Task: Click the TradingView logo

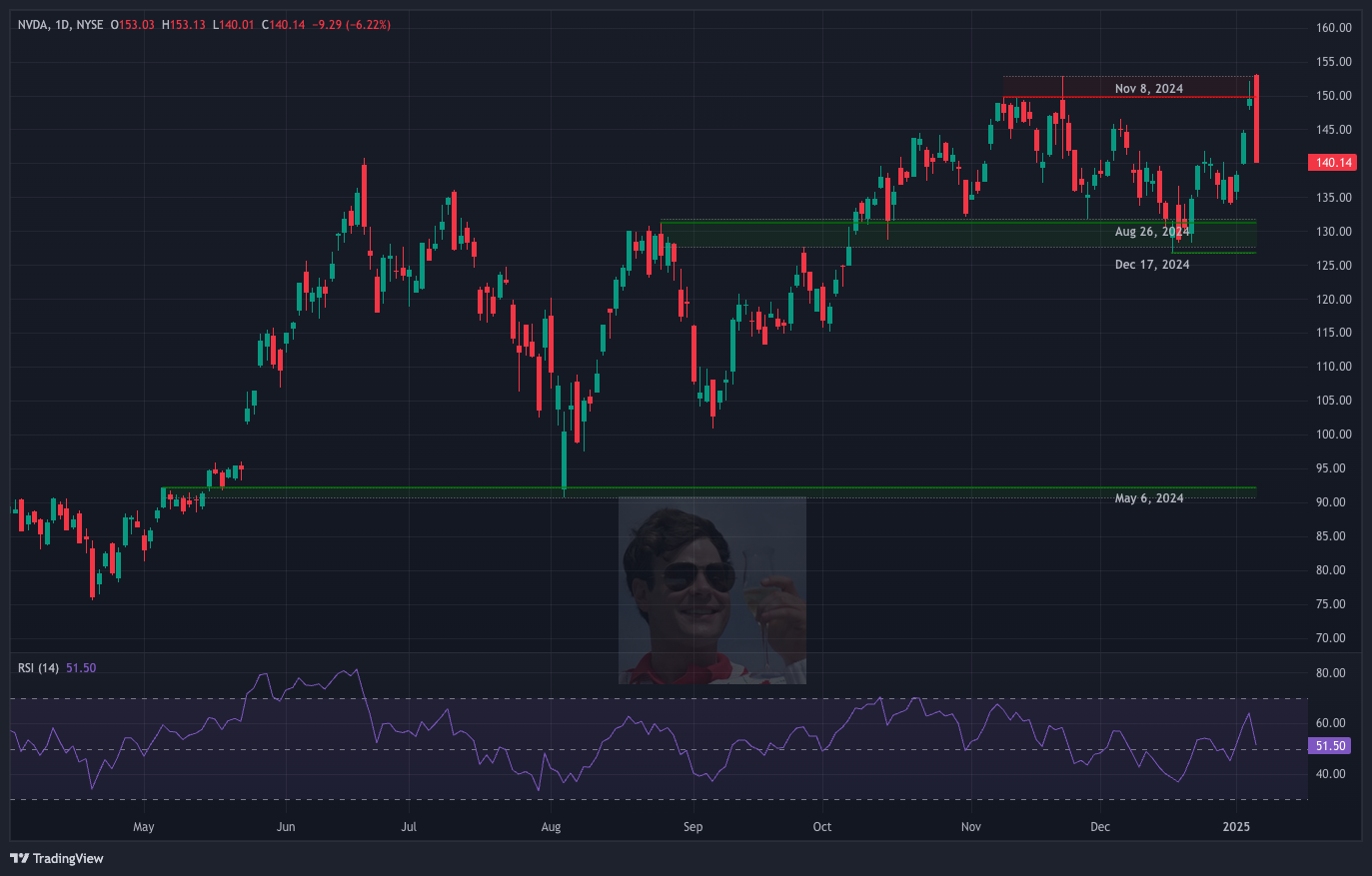Action: (x=57, y=858)
